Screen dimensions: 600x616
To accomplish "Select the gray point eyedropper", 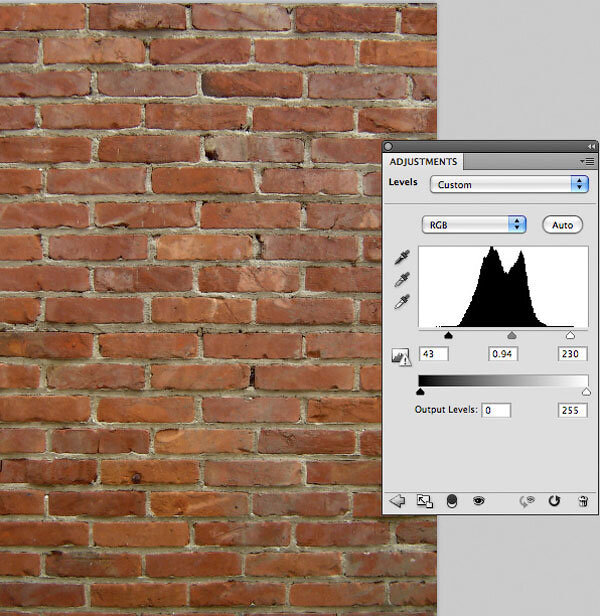I will [x=402, y=279].
